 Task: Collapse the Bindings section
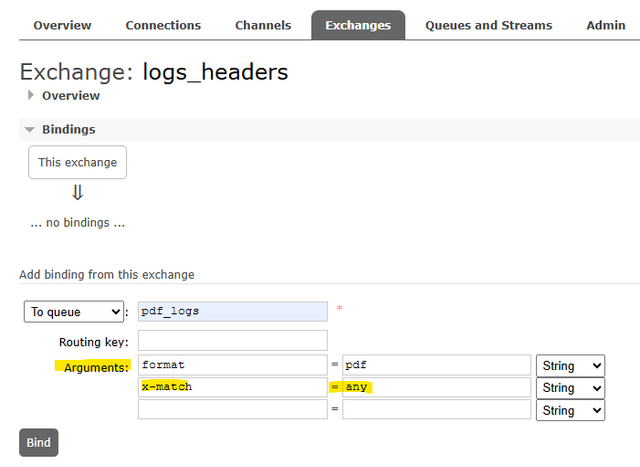pyautogui.click(x=30, y=130)
